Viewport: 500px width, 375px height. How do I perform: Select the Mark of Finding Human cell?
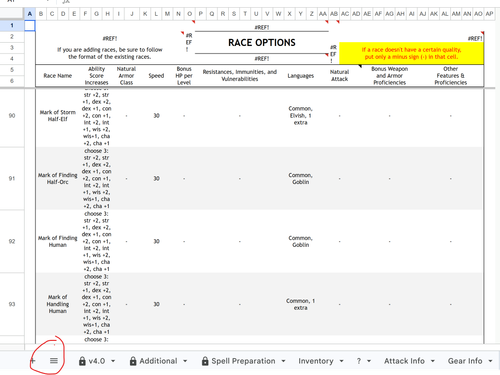(x=58, y=241)
